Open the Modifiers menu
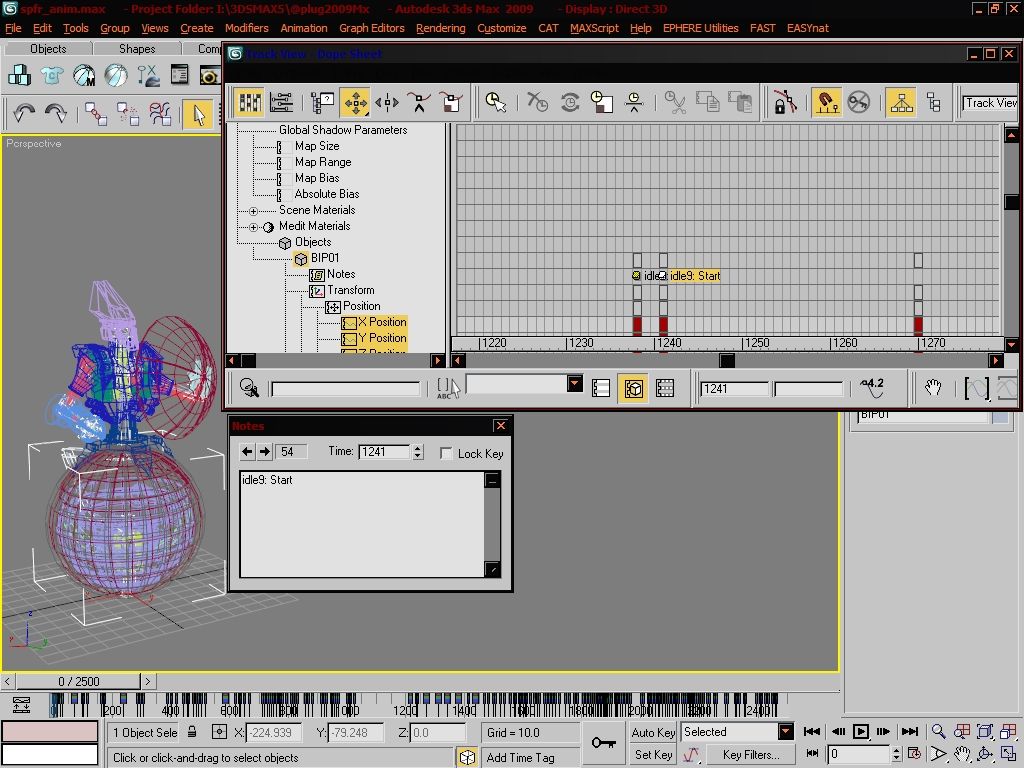 [x=247, y=28]
